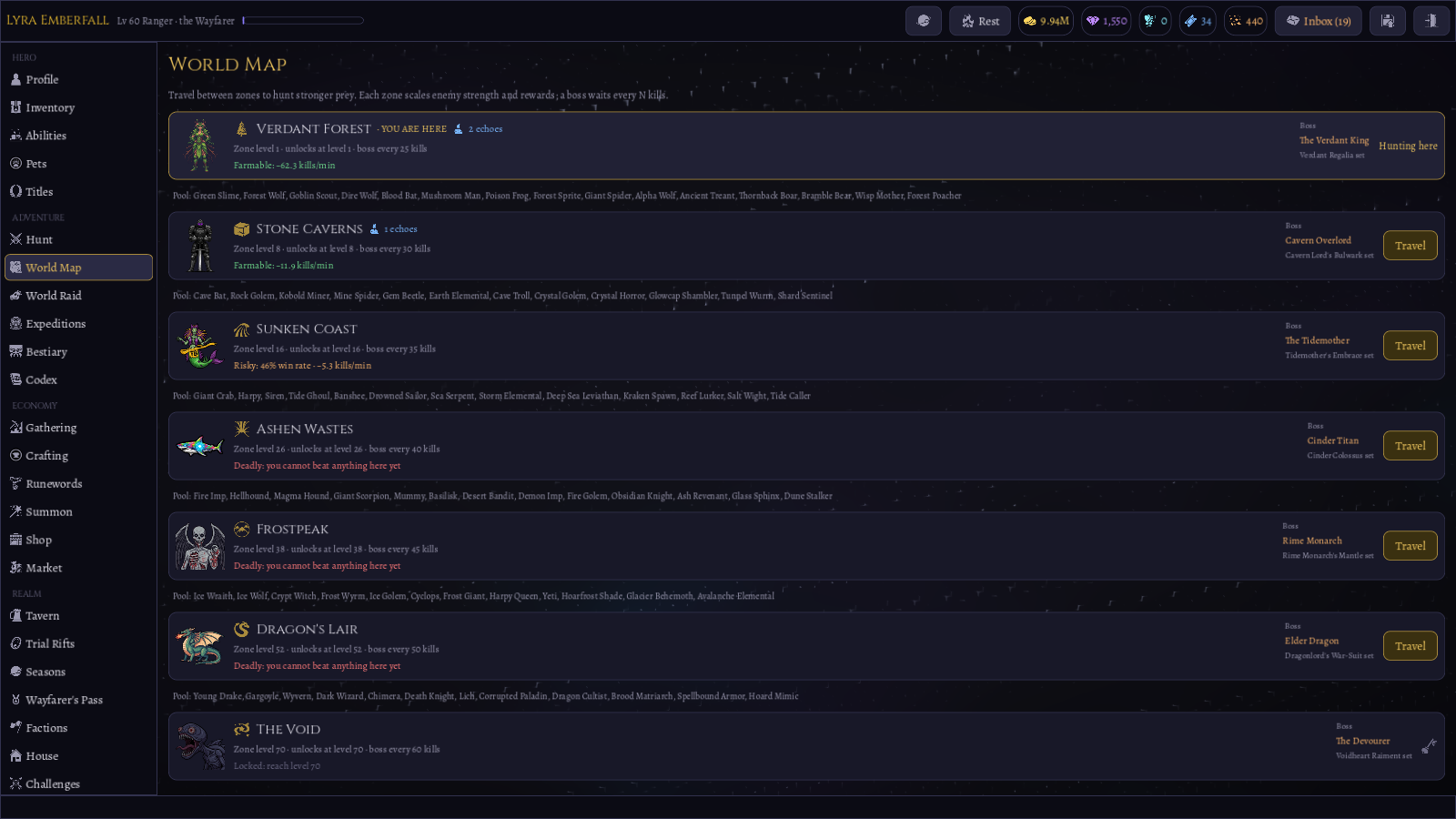Viewport: 1456px width, 819px height.
Task: Click the Market sidebar icon
Action: pos(15,568)
